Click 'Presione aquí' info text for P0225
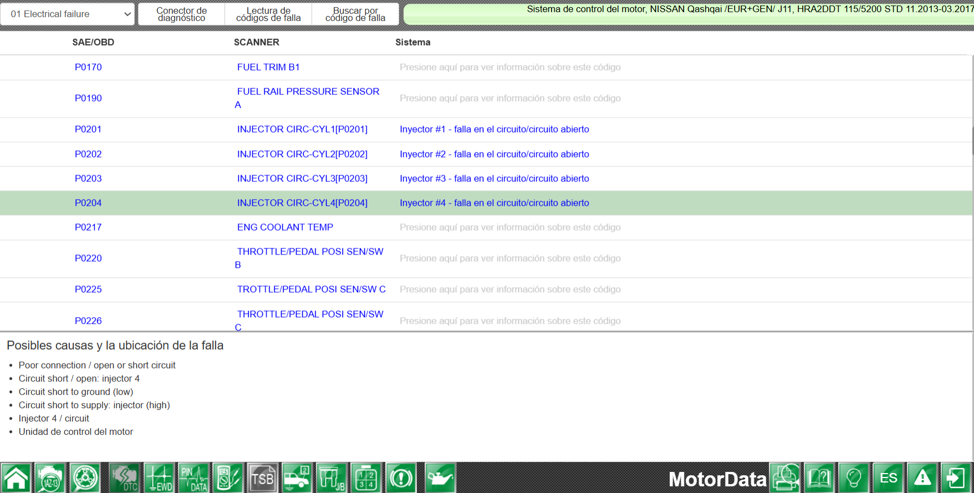Image resolution: width=974 pixels, height=493 pixels. coord(510,289)
